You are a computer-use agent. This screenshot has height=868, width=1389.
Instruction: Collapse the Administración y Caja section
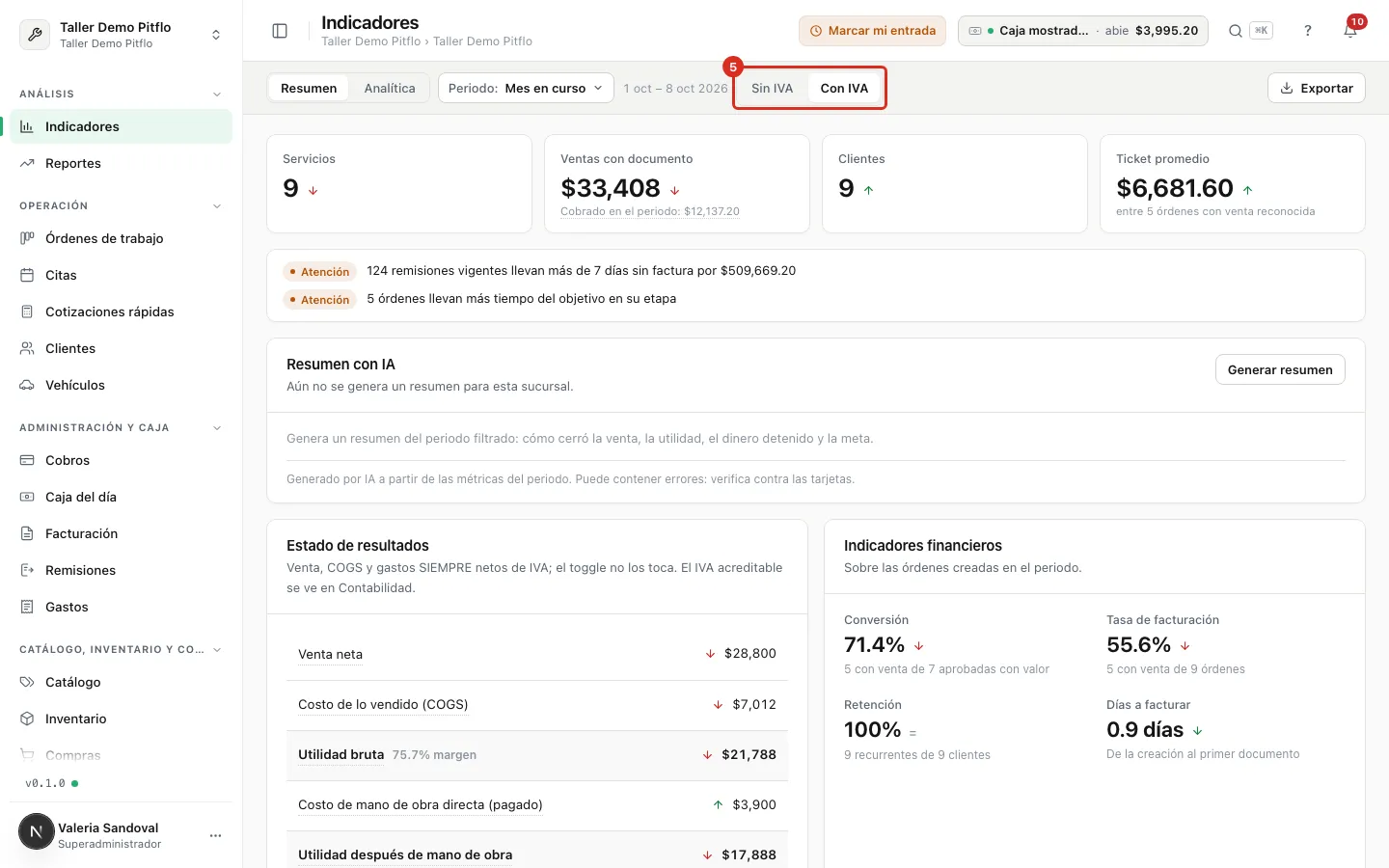[x=217, y=427]
